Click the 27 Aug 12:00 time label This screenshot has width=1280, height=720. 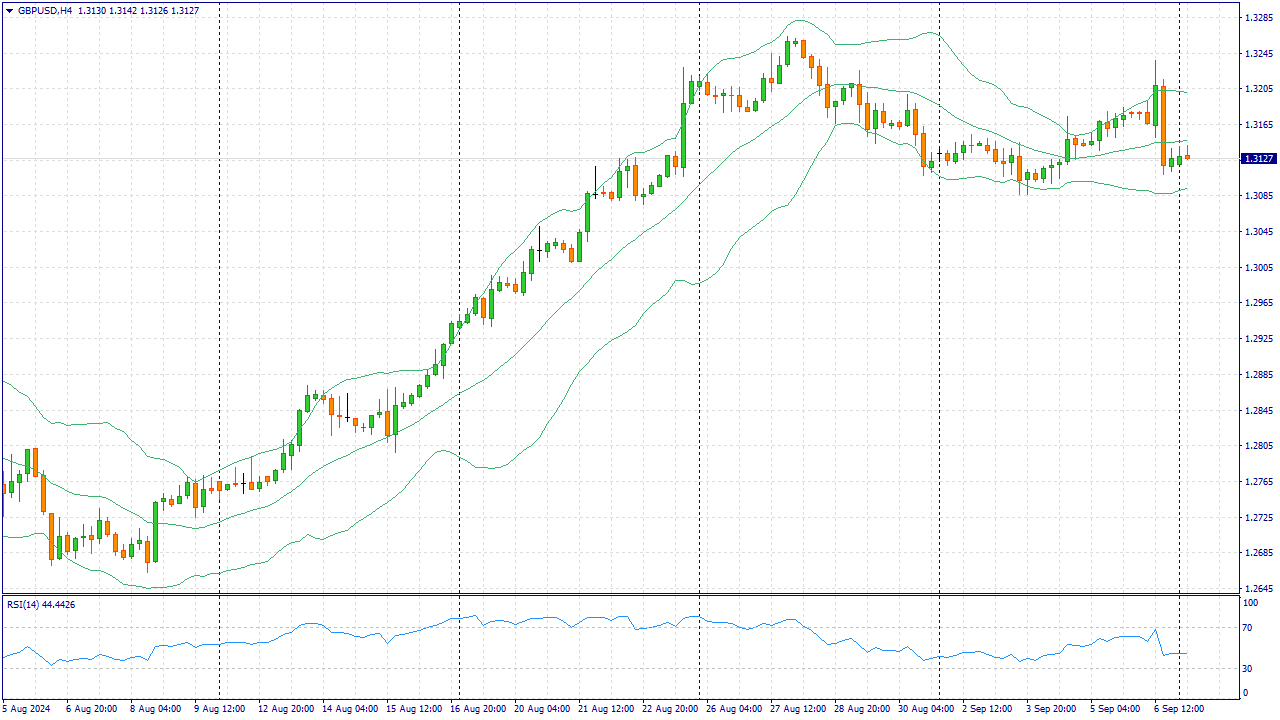(x=798, y=709)
